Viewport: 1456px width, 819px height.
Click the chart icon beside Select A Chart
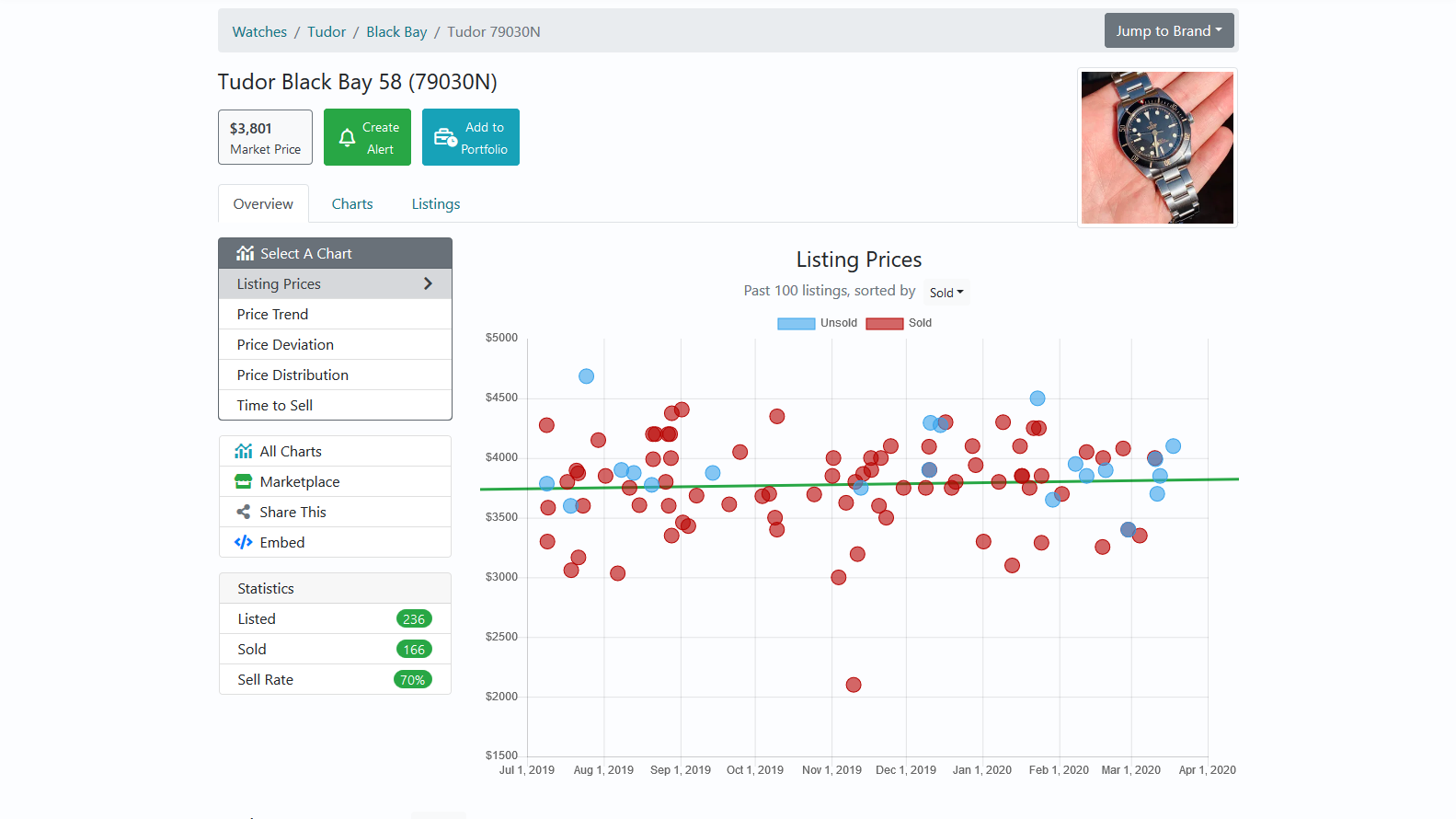pos(245,253)
